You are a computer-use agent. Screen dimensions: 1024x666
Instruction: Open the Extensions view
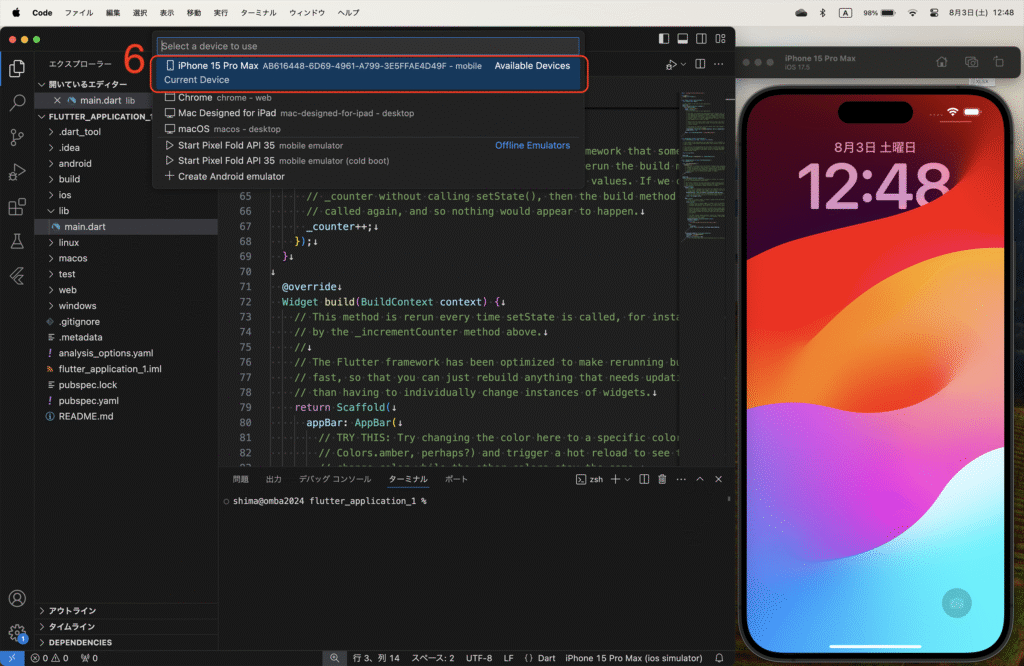click(x=18, y=206)
